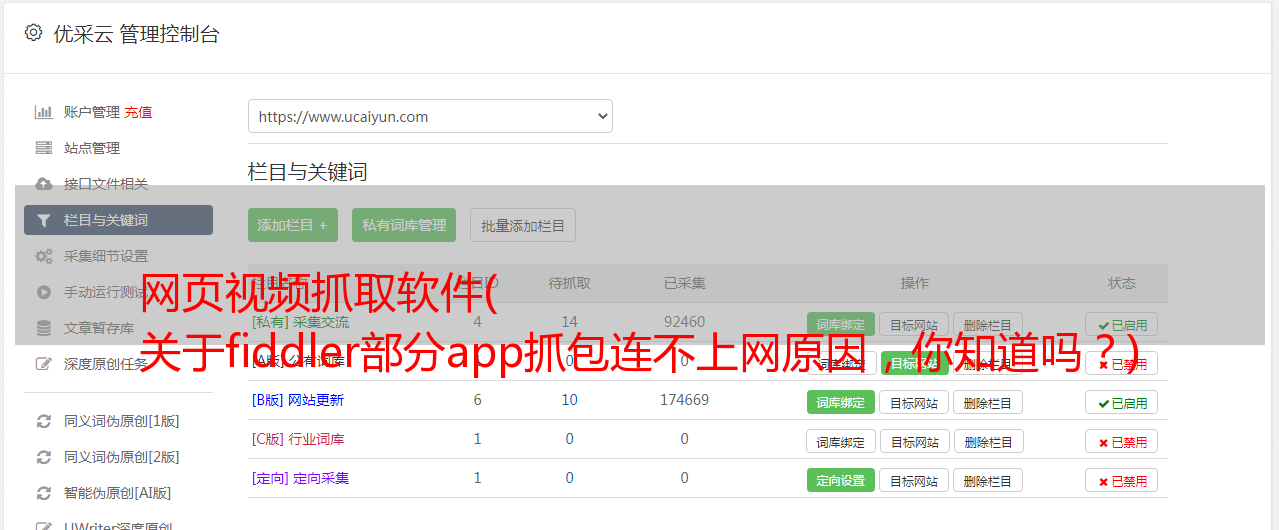
Task: Click 目标网站 in the 定向采集 row
Action: 914,480
